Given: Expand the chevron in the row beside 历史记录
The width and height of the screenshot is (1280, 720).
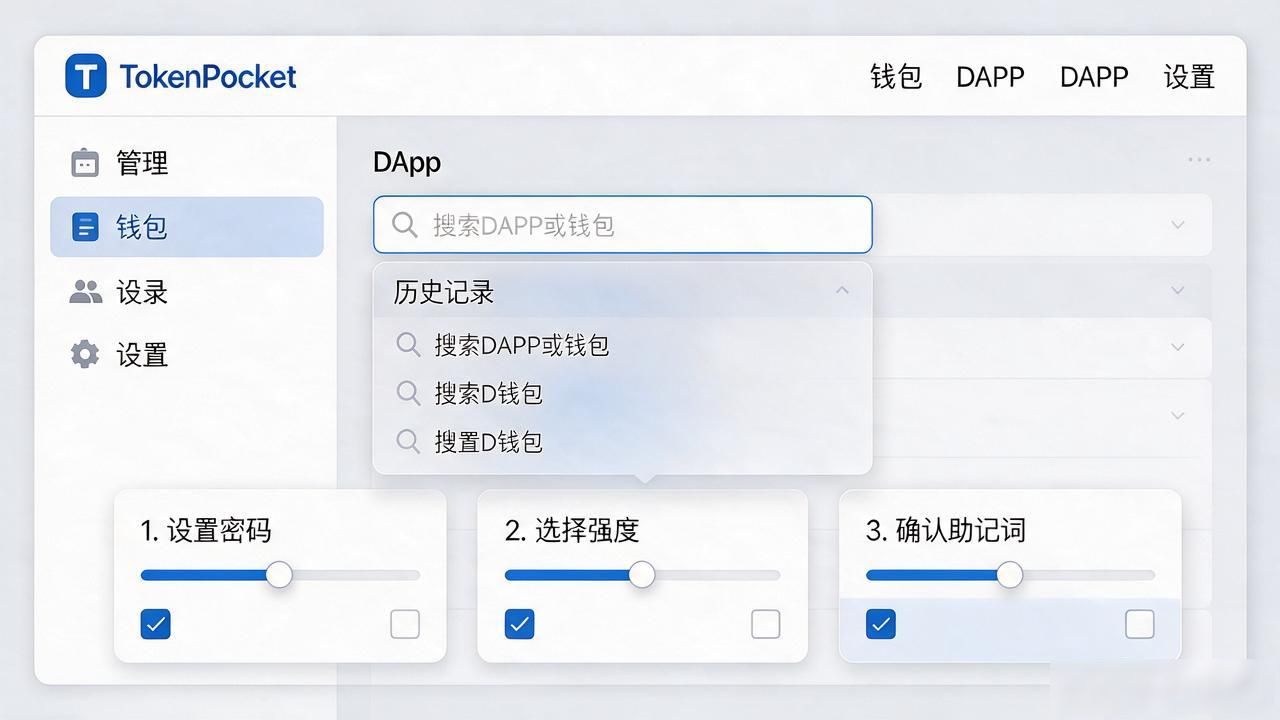Looking at the screenshot, I should [x=1178, y=291].
